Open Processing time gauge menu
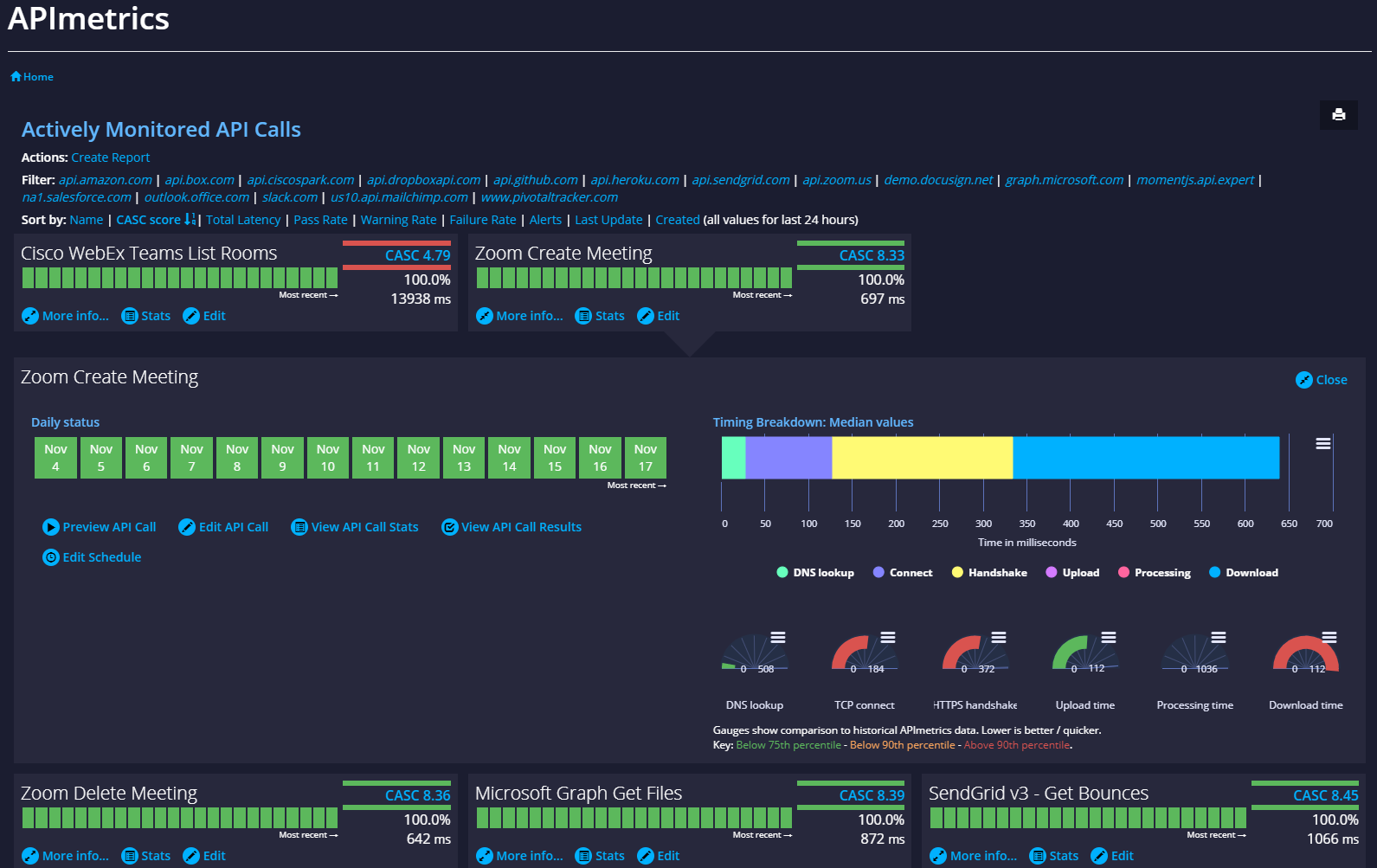This screenshot has width=1377, height=868. (x=1219, y=638)
